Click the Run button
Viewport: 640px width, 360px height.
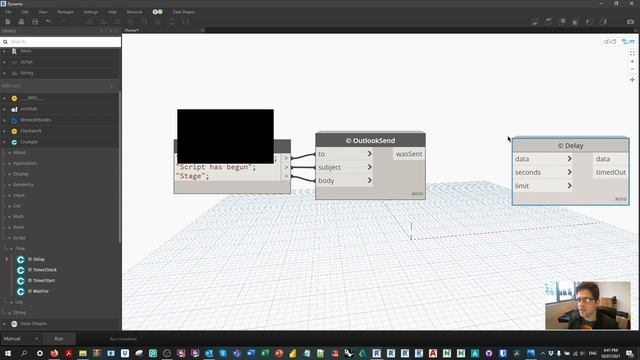click(59, 339)
